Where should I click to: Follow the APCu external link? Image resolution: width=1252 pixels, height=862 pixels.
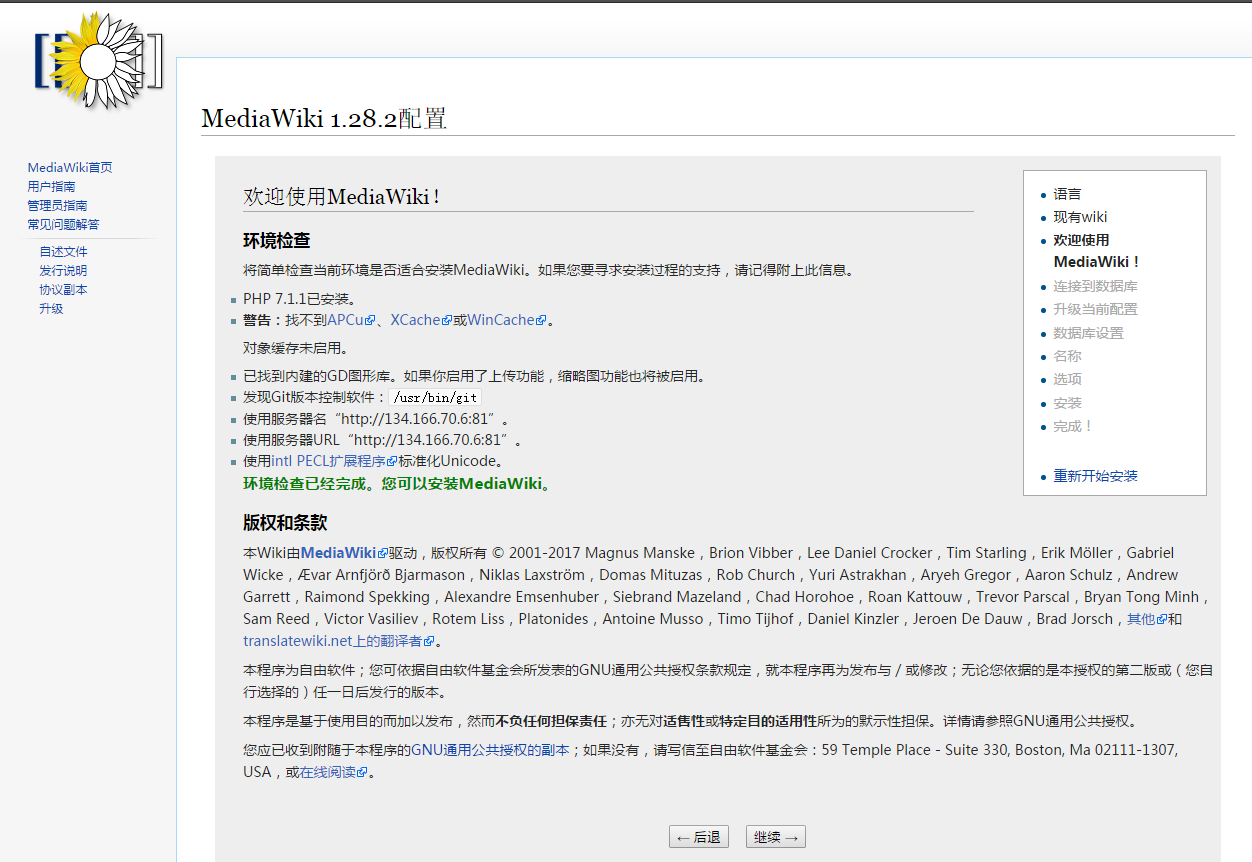tap(351, 320)
